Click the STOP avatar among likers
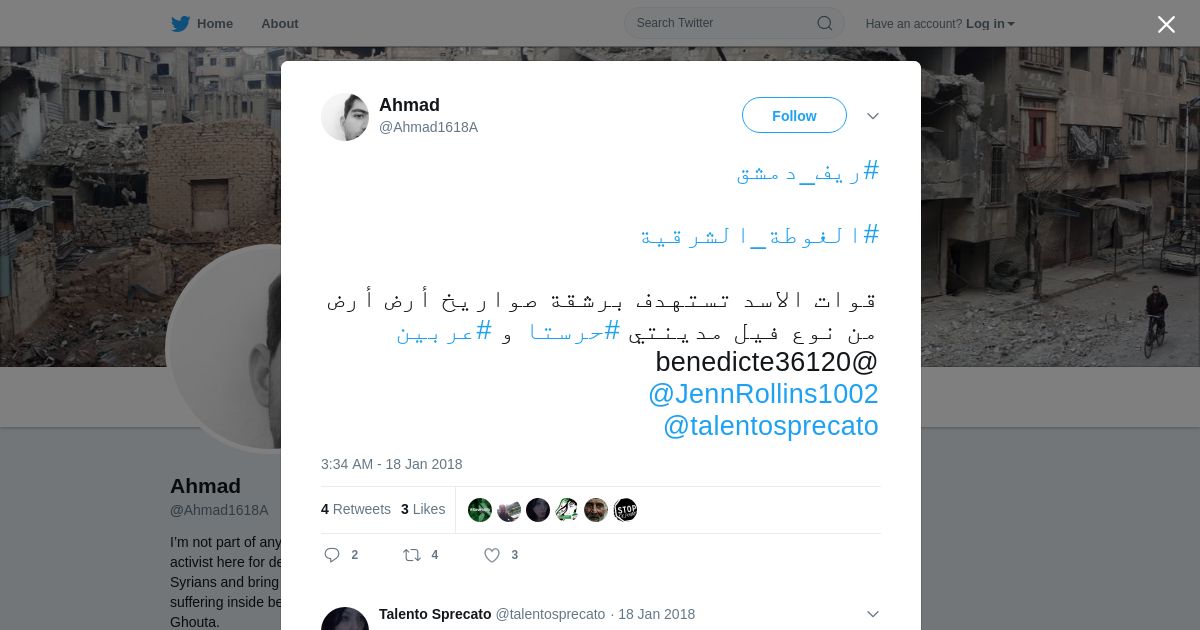Screen dimensions: 1200x630 point(625,510)
